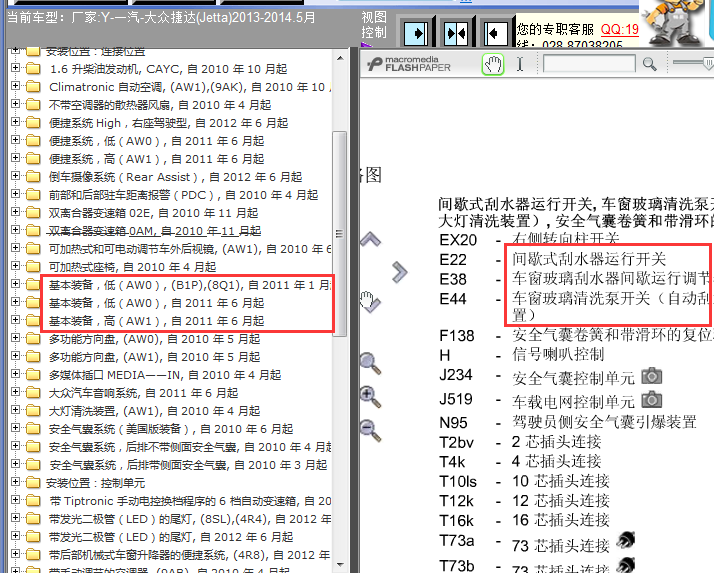
Task: Click the folder icon of Climatronic 自动空调
Action: [33, 87]
